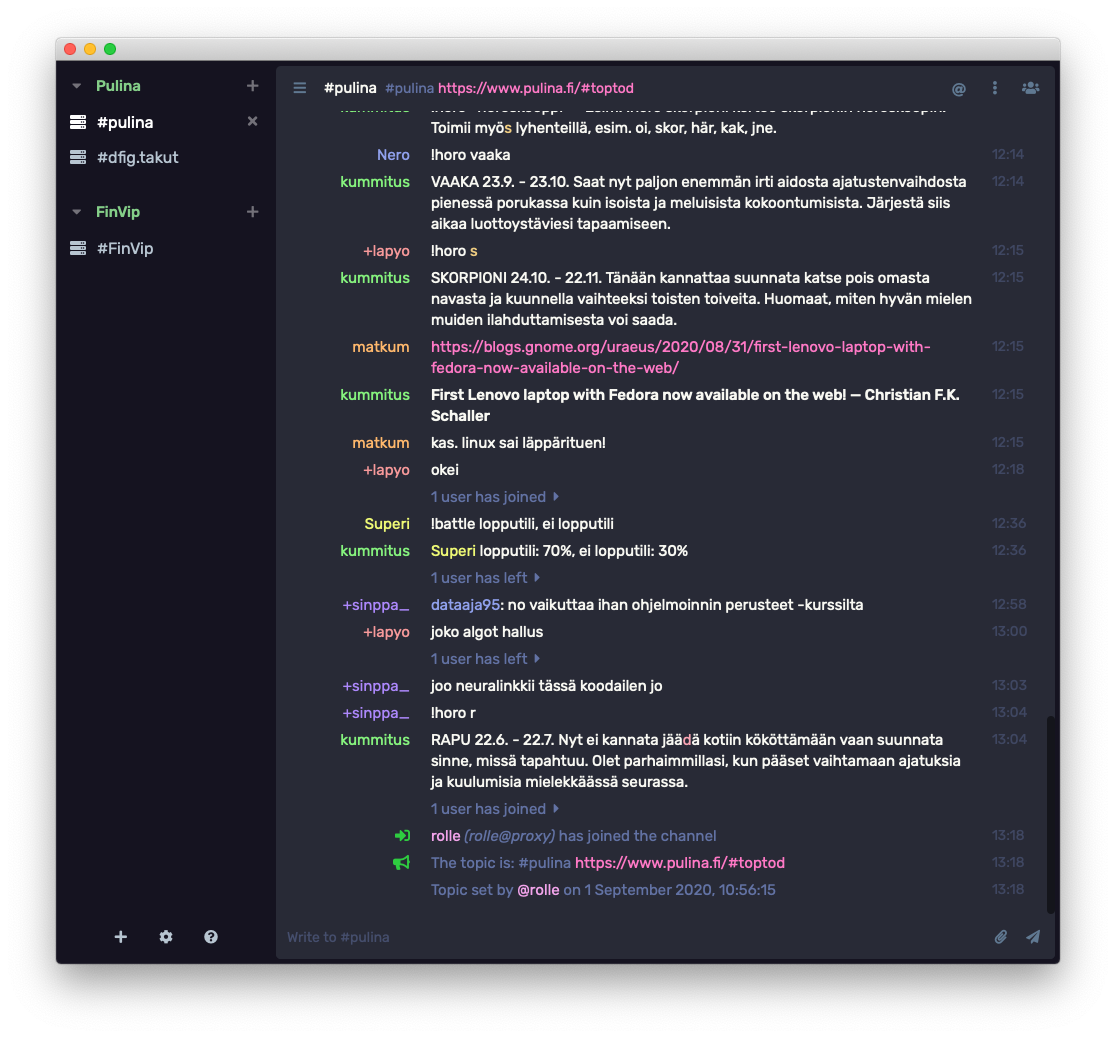Open the mentions @ list
Viewport: 1116px width, 1038px height.
959,88
